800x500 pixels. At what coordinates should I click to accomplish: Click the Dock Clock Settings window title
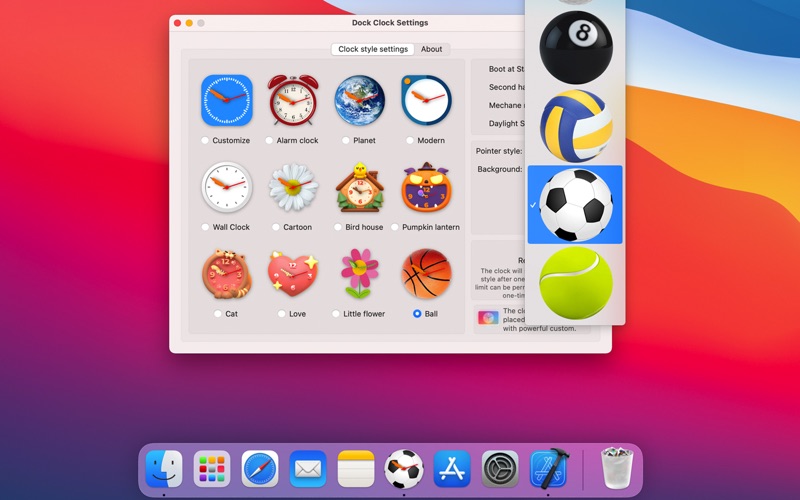pyautogui.click(x=390, y=23)
